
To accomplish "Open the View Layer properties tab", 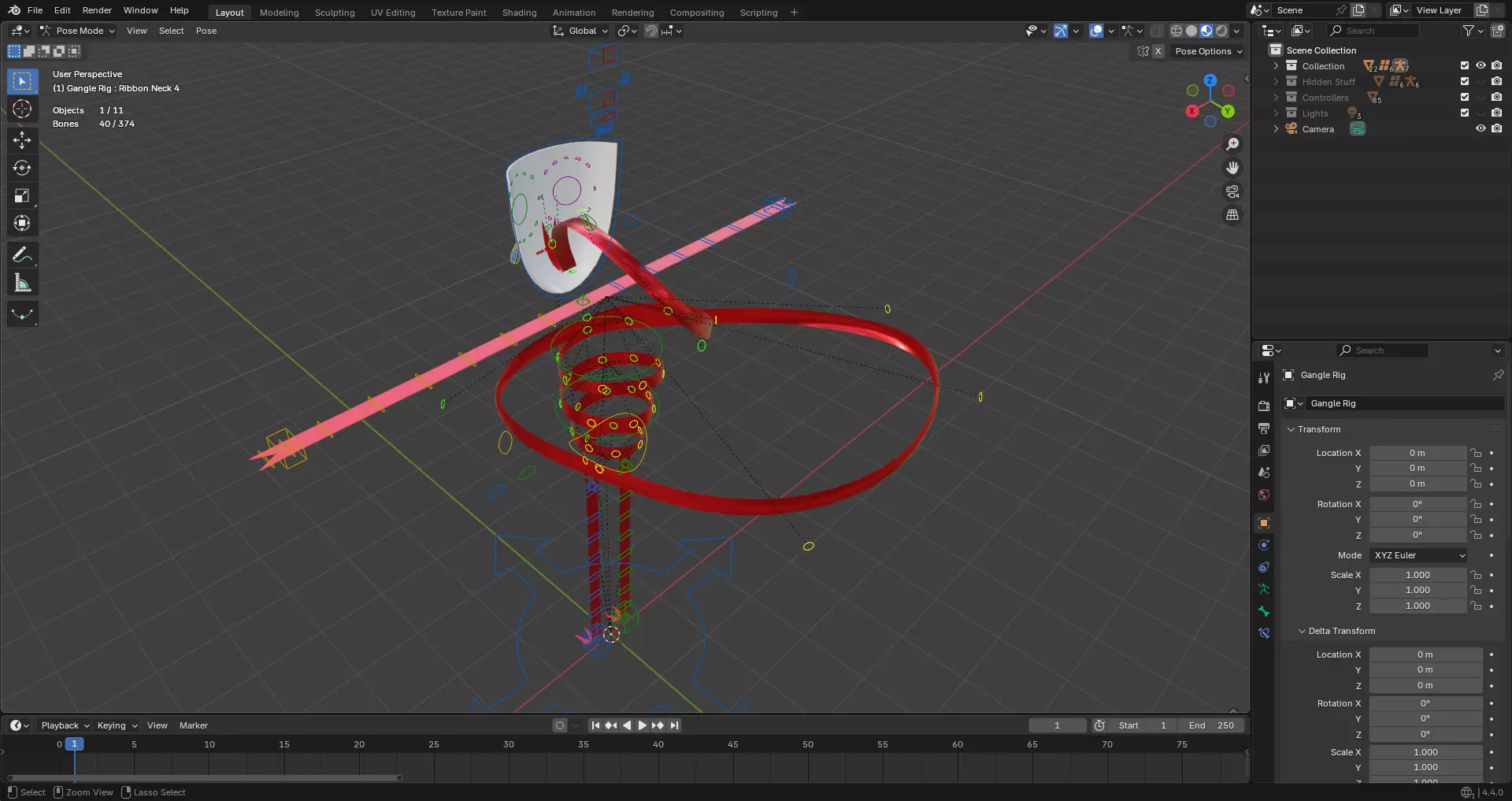I will [x=1264, y=451].
